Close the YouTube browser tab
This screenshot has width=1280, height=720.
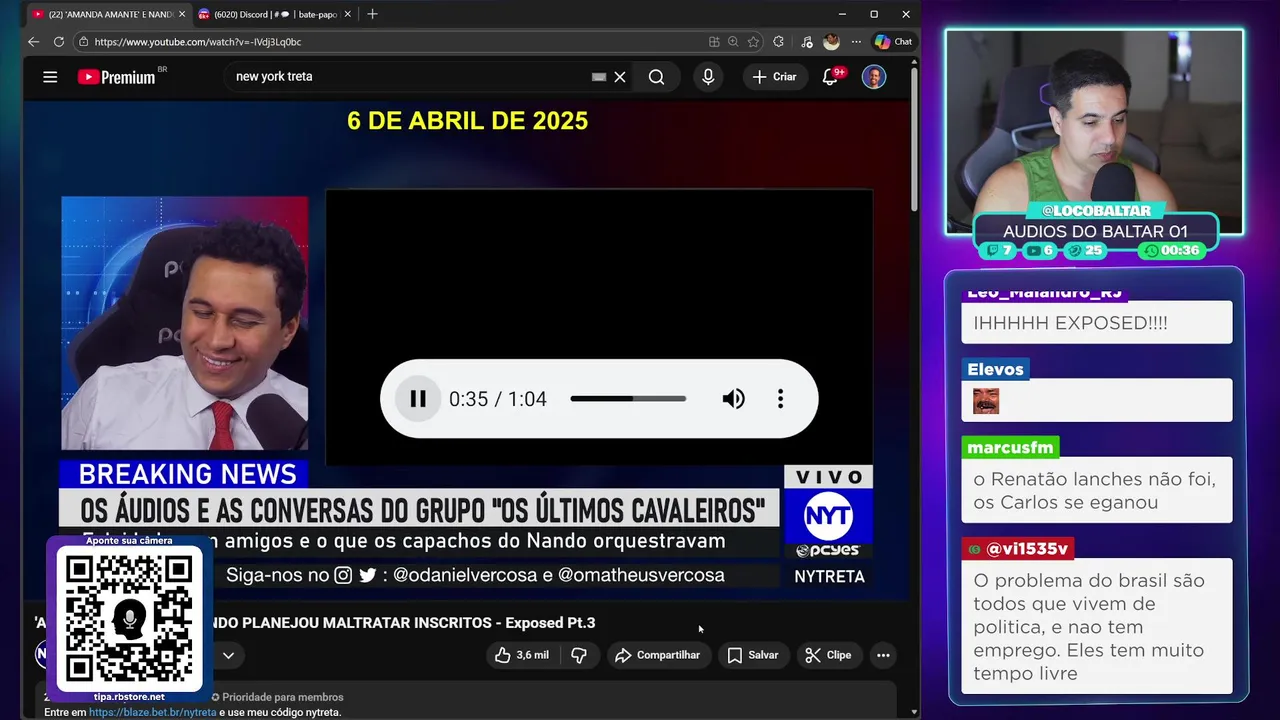tap(182, 14)
